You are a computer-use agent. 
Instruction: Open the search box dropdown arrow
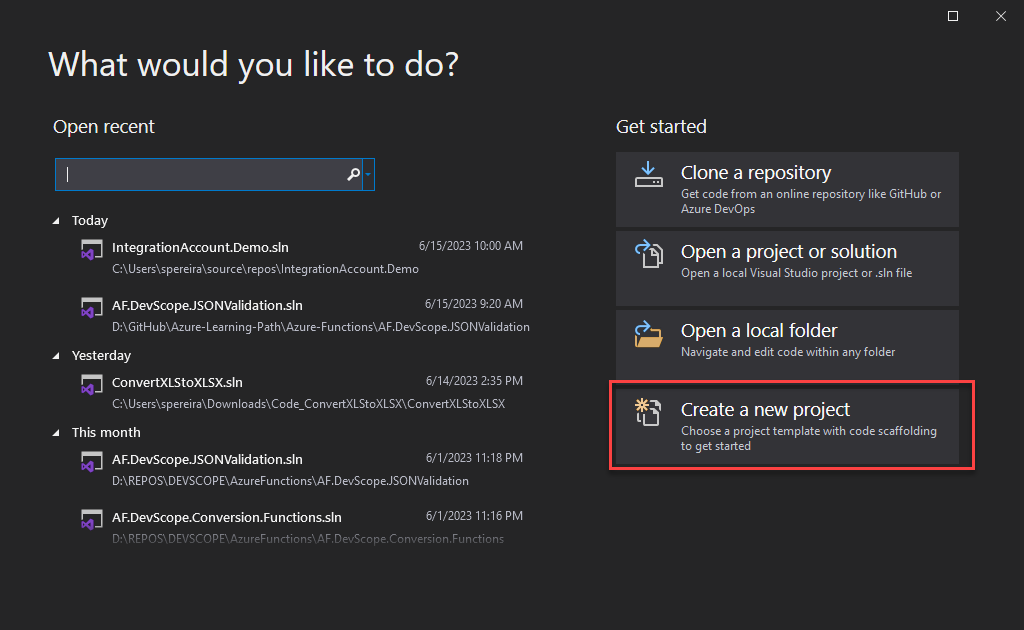(x=369, y=174)
